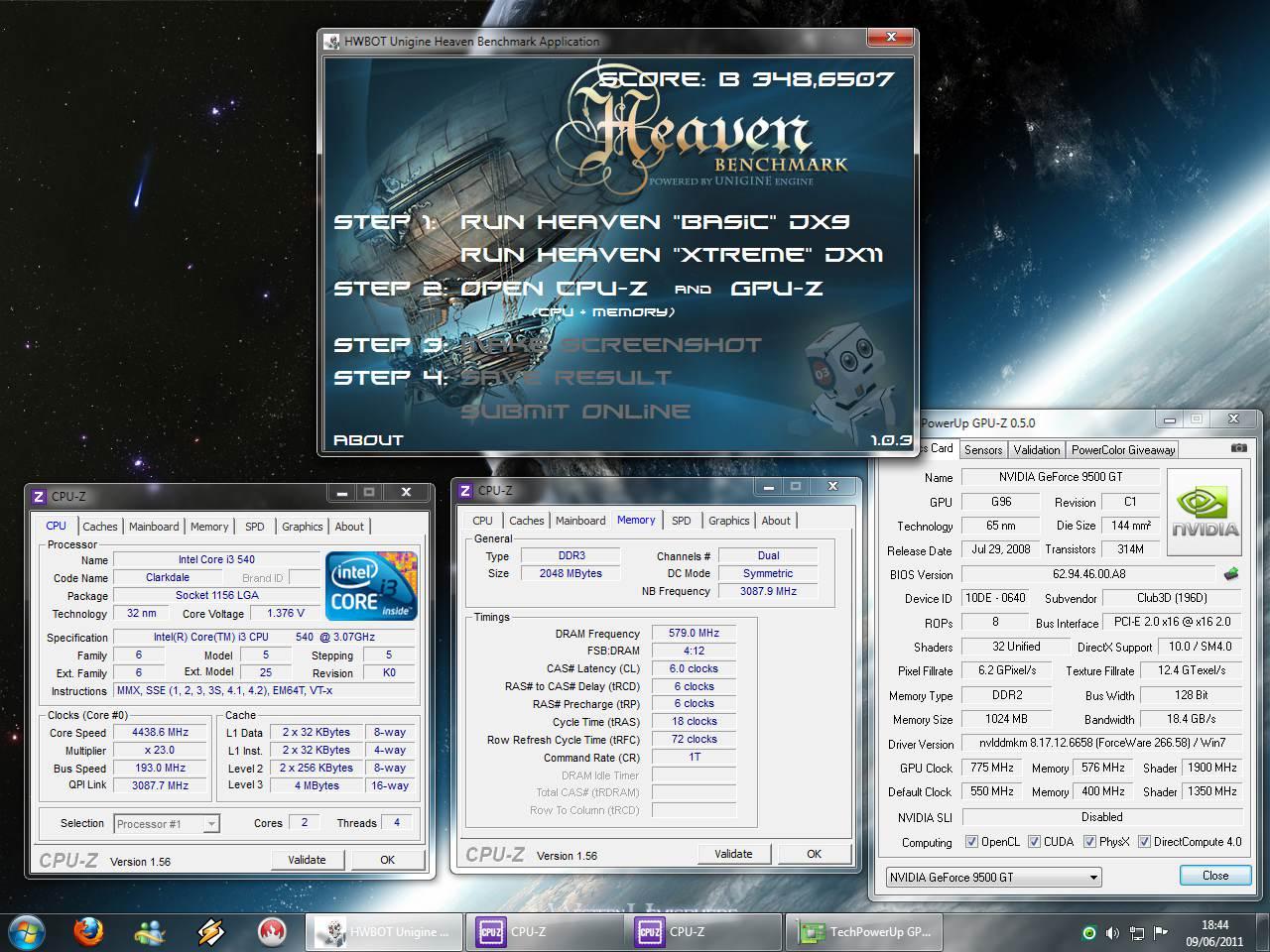Click OK in Memory CPU-Z window

814,854
